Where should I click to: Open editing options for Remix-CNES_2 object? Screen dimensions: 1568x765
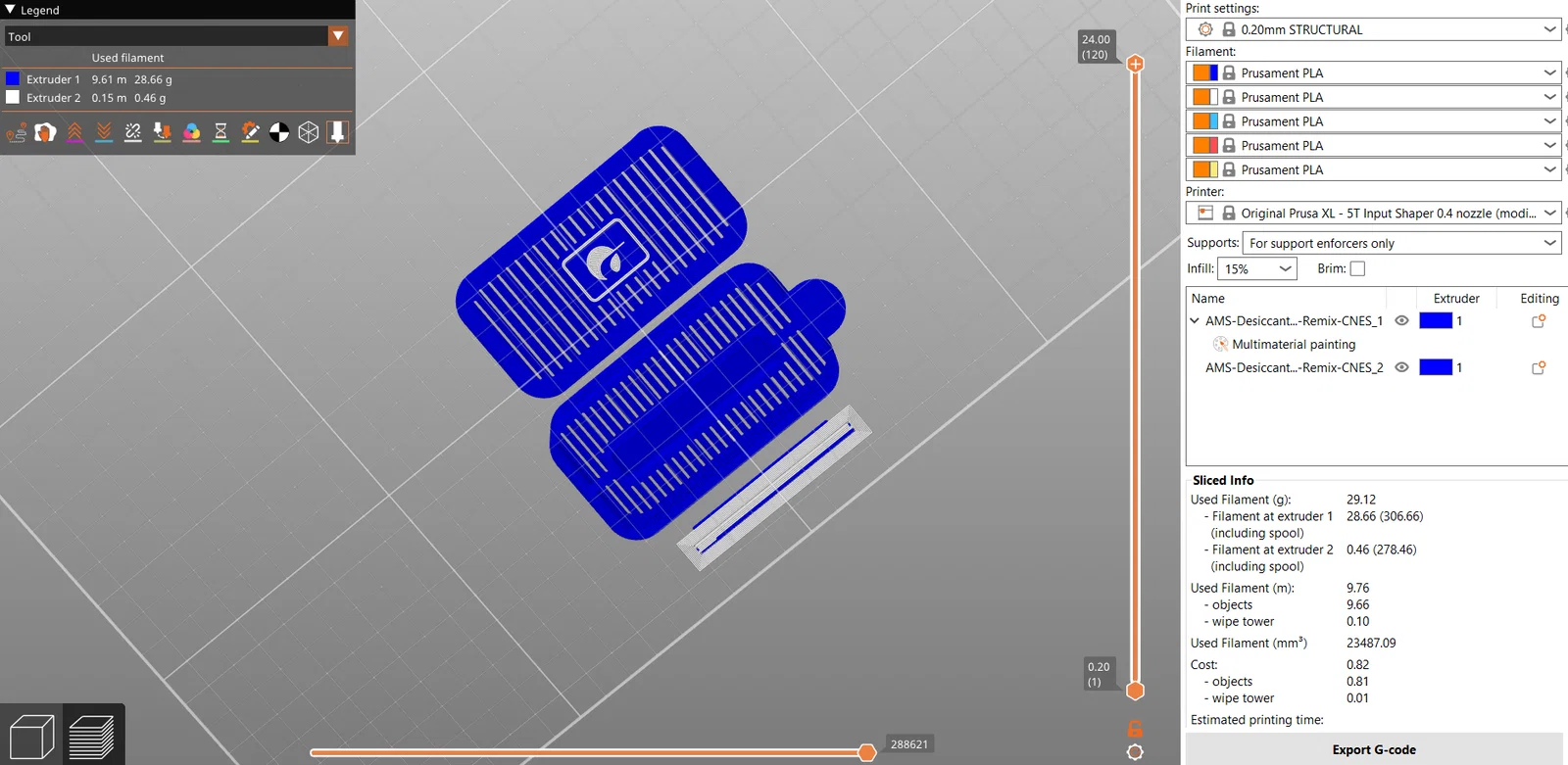(x=1539, y=368)
